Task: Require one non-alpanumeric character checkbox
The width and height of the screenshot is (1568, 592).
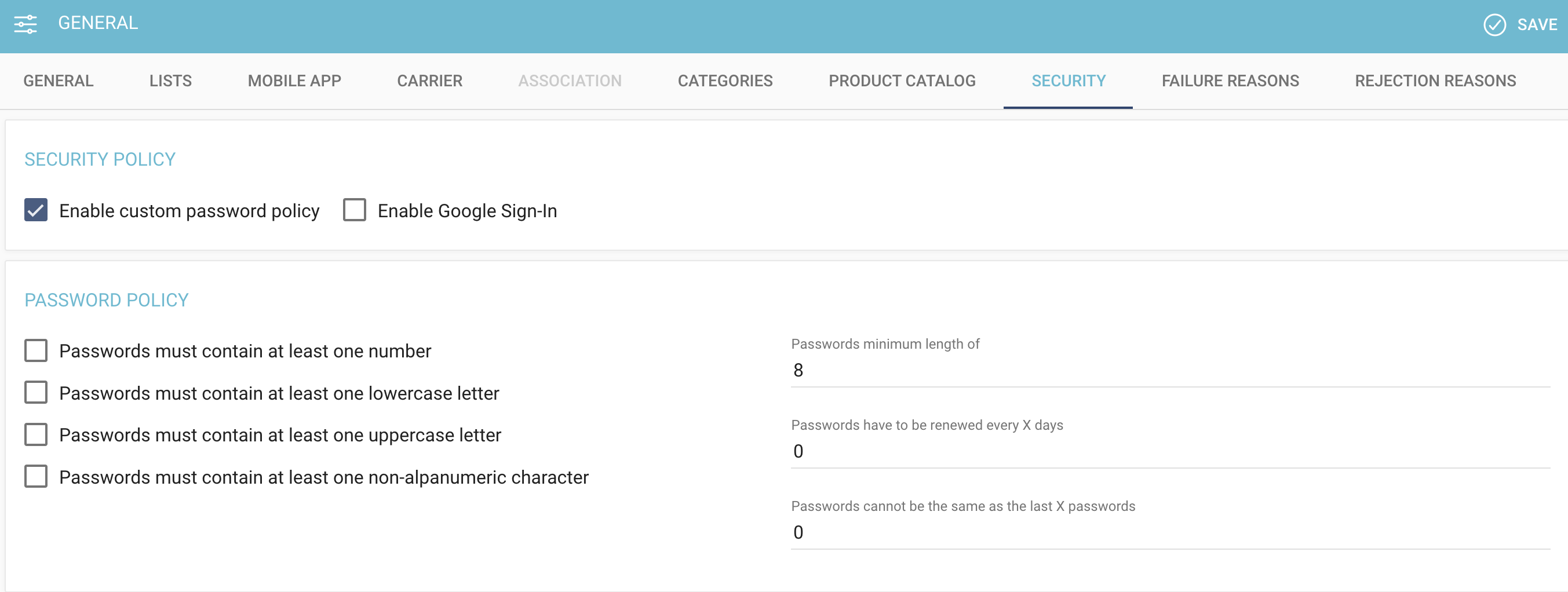Action: 36,477
